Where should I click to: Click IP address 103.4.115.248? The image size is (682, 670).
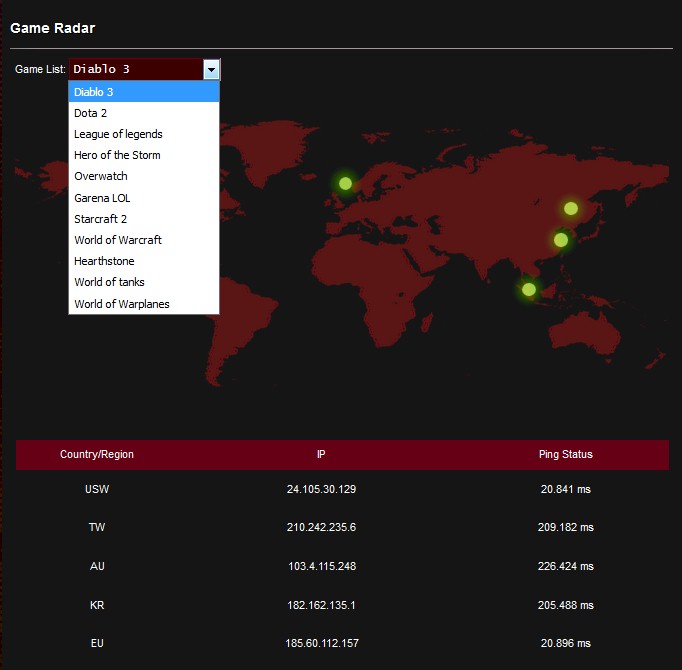[322, 566]
